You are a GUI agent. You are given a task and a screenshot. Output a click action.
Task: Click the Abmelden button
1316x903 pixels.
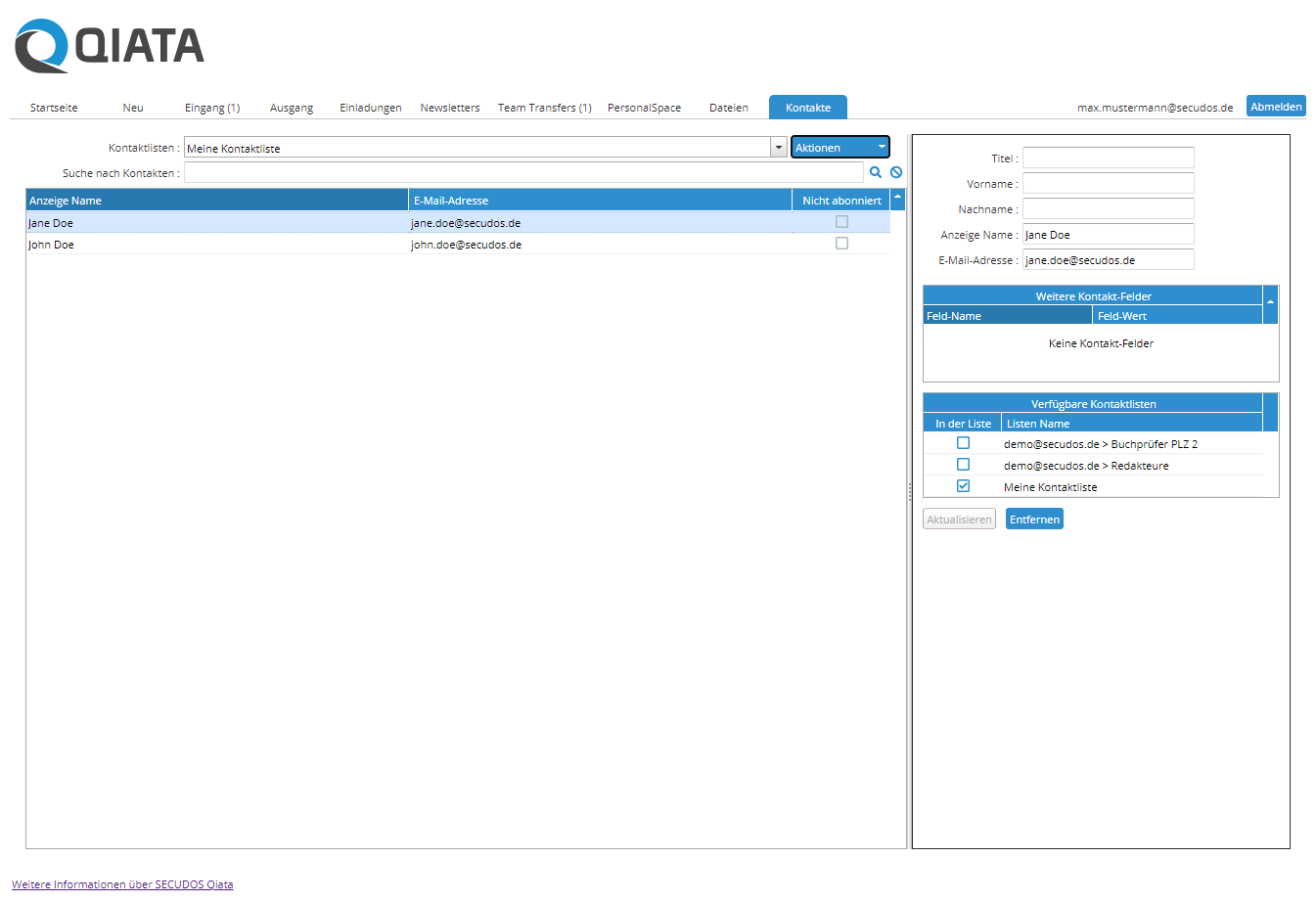pyautogui.click(x=1276, y=107)
